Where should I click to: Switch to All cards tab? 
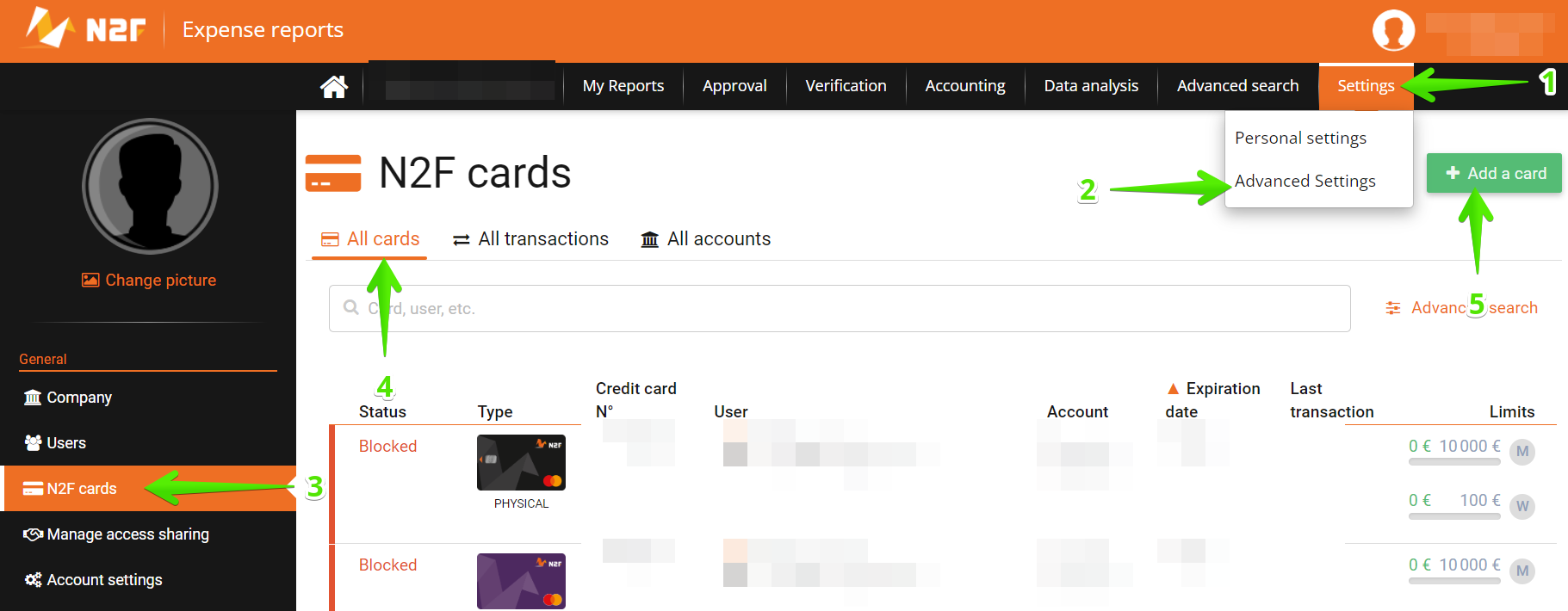click(x=369, y=239)
